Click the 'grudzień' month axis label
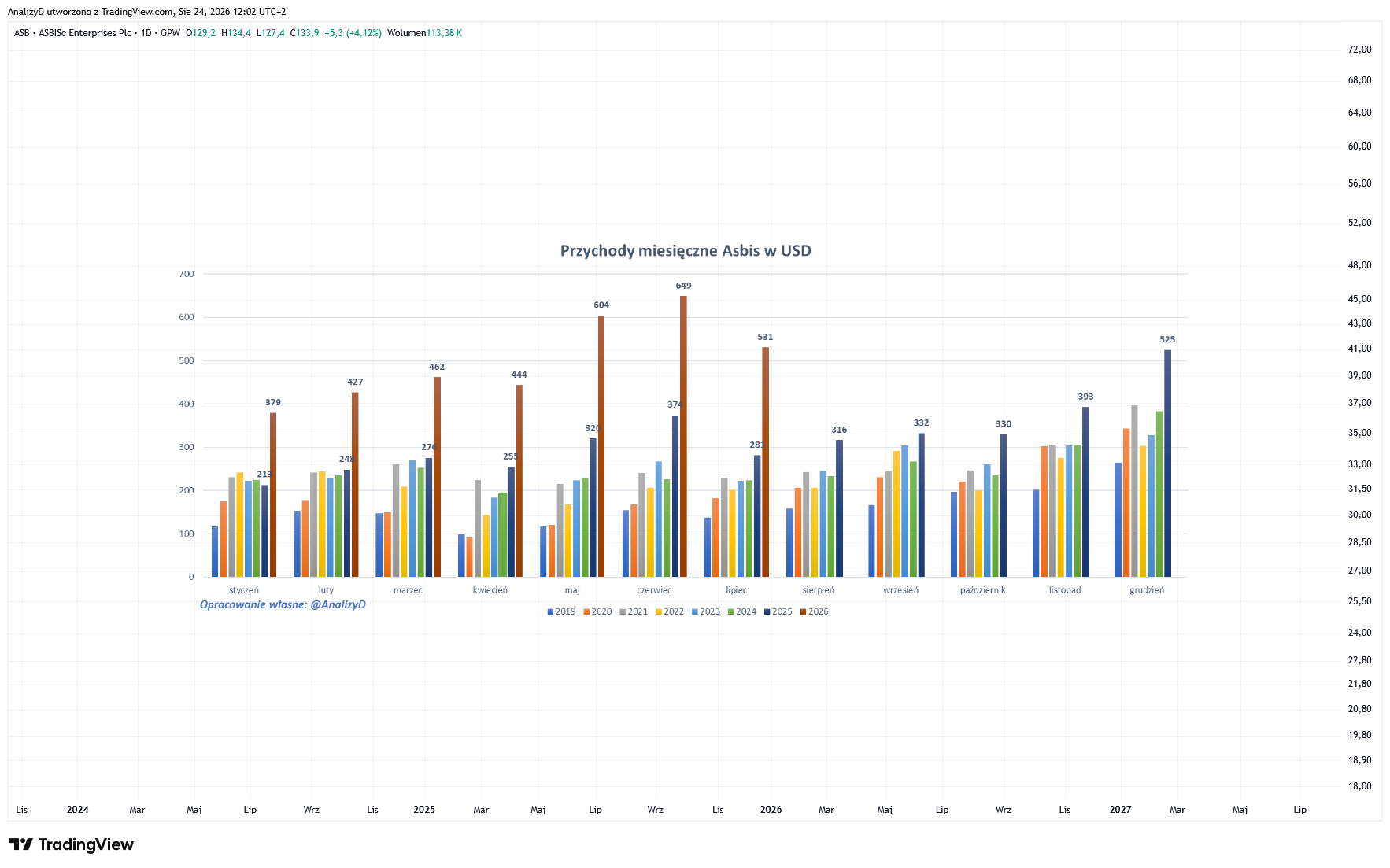This screenshot has height=868, width=1390. pyautogui.click(x=1147, y=590)
